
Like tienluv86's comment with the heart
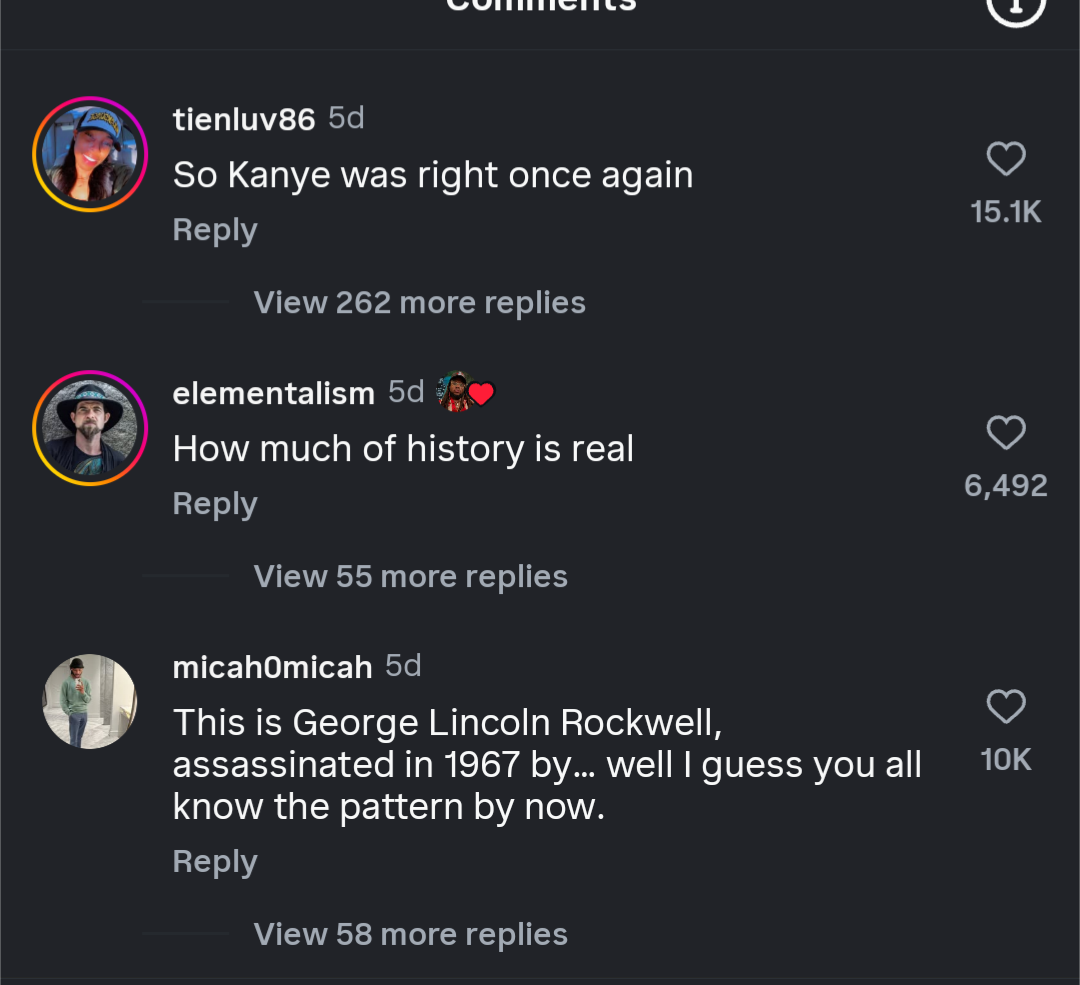click(1006, 159)
